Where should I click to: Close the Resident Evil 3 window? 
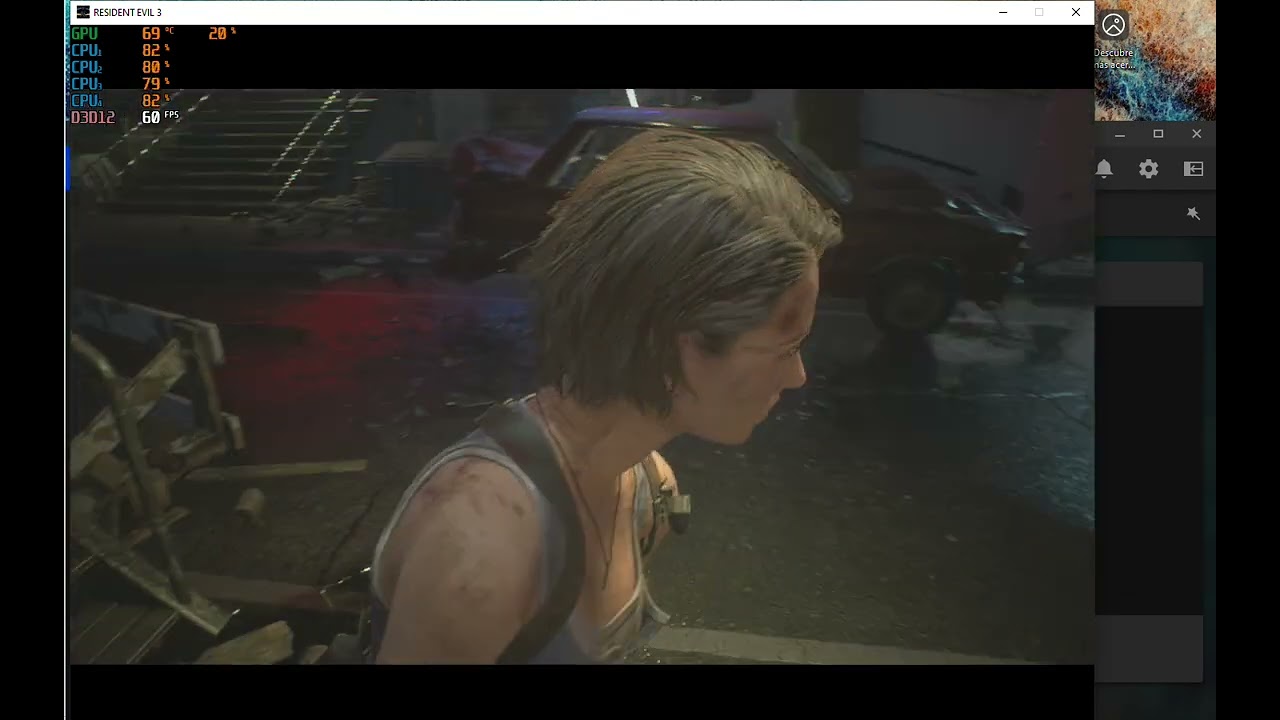coord(1076,12)
